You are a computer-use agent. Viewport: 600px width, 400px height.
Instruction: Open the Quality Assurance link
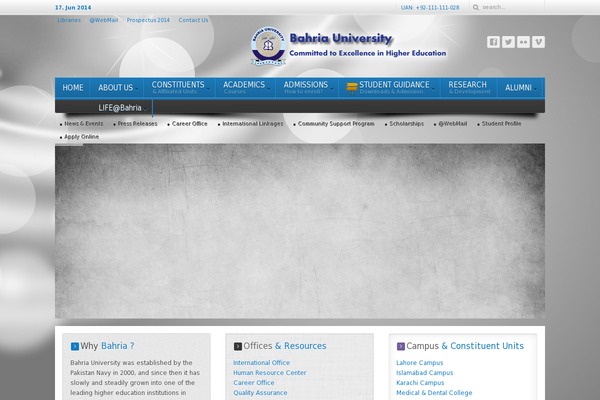260,392
